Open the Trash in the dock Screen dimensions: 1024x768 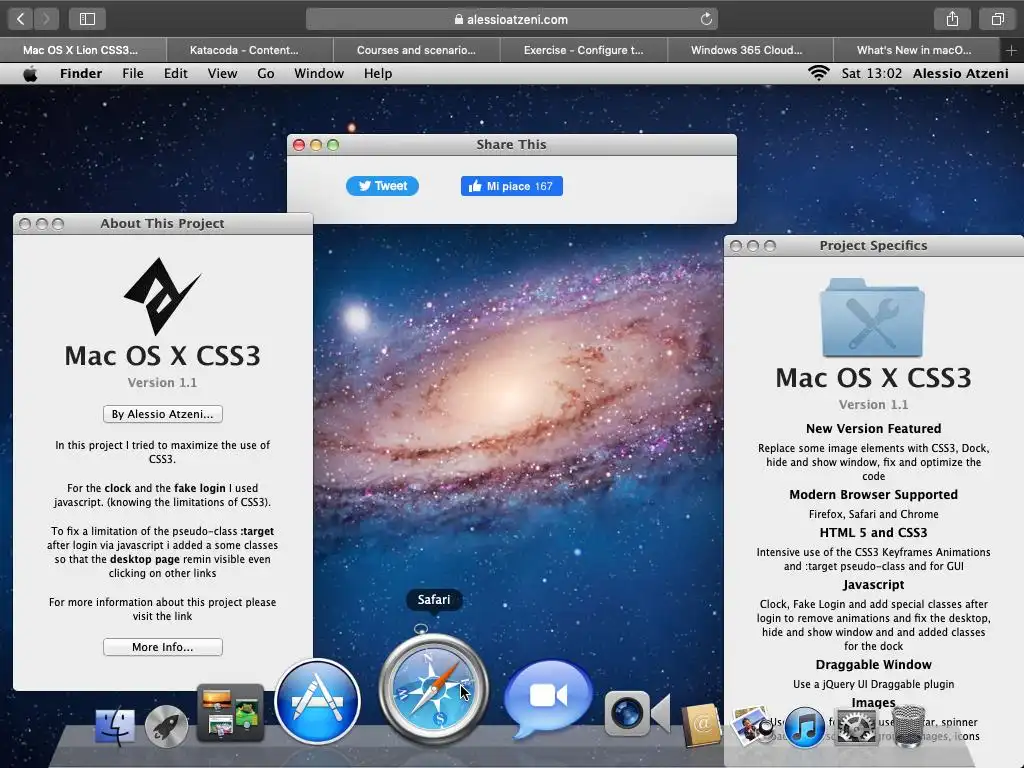coord(908,726)
